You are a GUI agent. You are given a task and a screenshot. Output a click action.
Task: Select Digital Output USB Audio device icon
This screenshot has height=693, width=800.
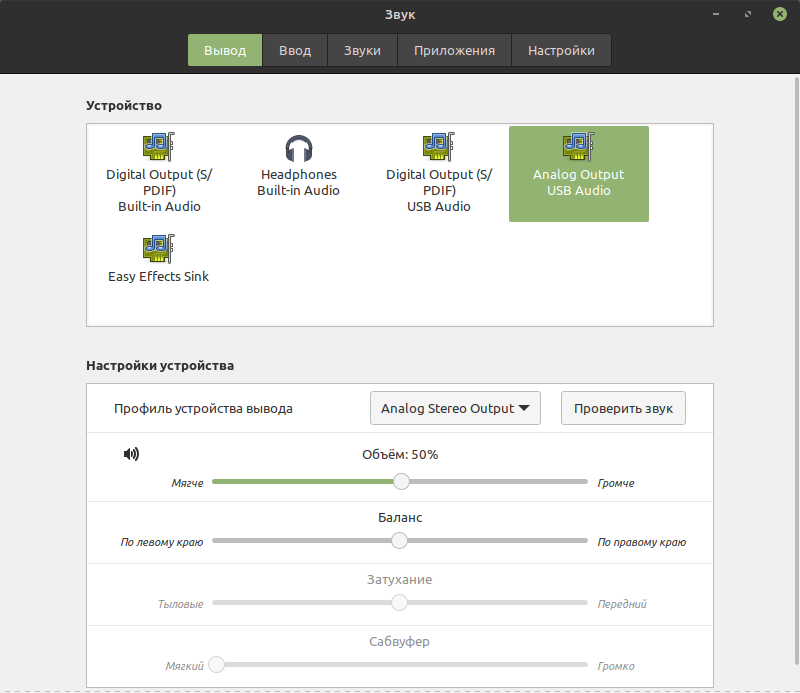(439, 147)
